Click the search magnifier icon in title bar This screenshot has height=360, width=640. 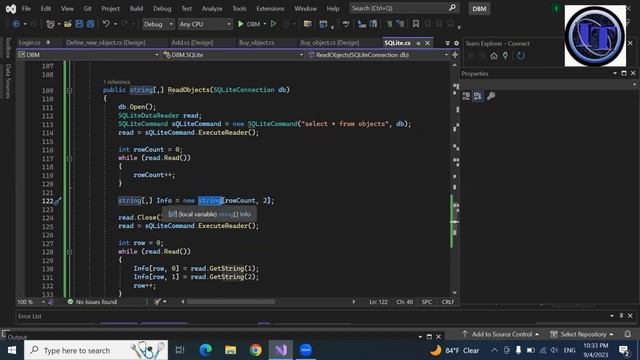(x=452, y=8)
